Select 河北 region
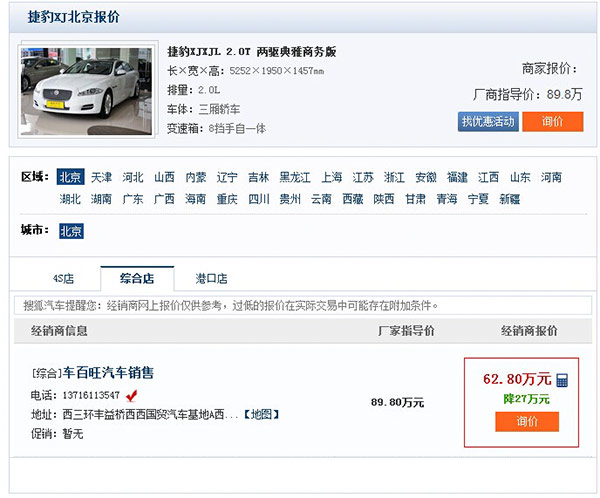The image size is (600, 498). (x=133, y=177)
